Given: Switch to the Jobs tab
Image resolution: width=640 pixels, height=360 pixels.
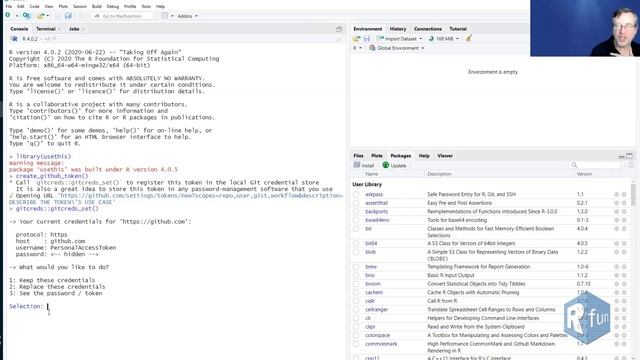Looking at the screenshot, I should 74,29.
